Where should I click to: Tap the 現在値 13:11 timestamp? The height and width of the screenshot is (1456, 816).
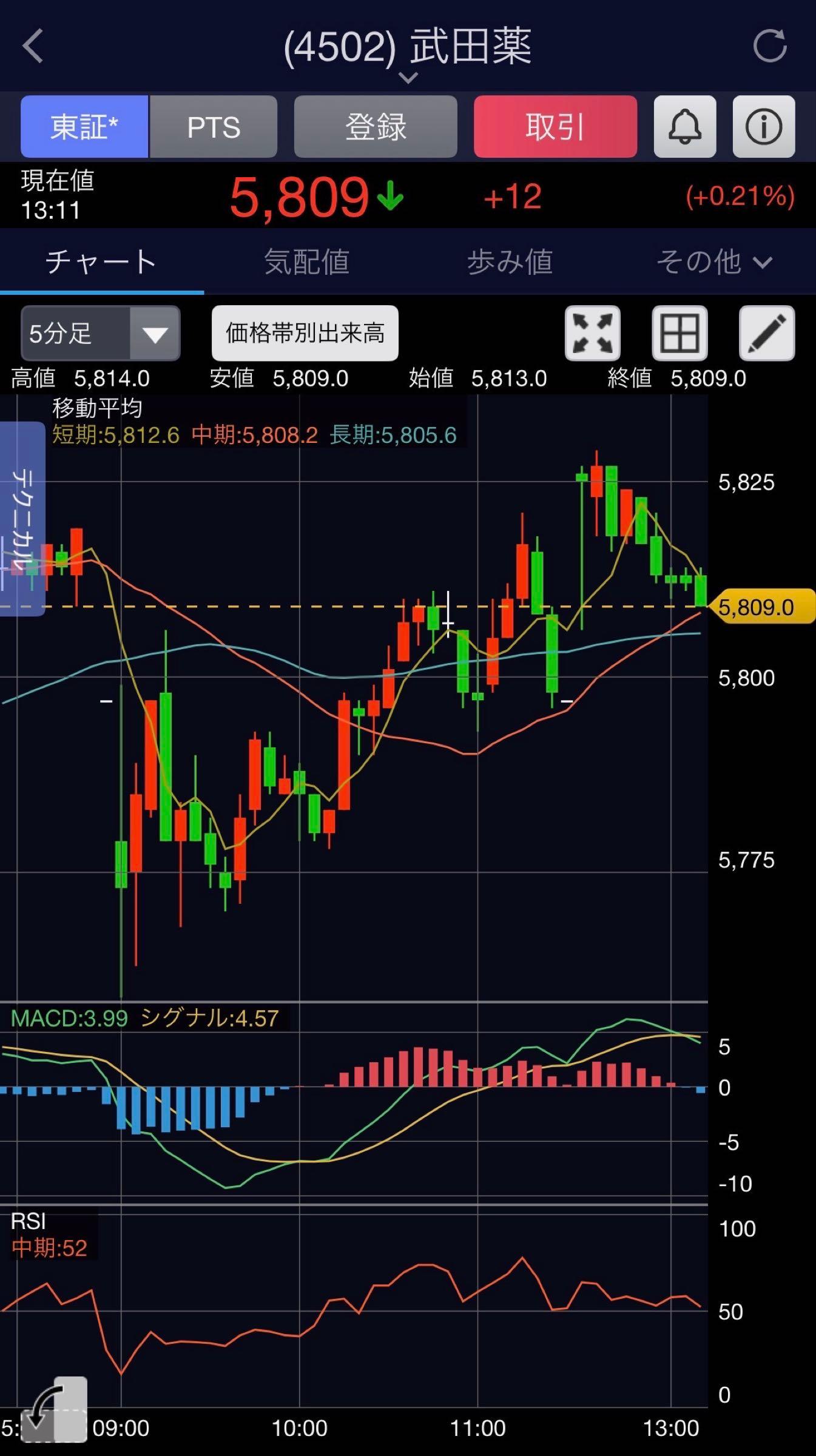pos(58,195)
